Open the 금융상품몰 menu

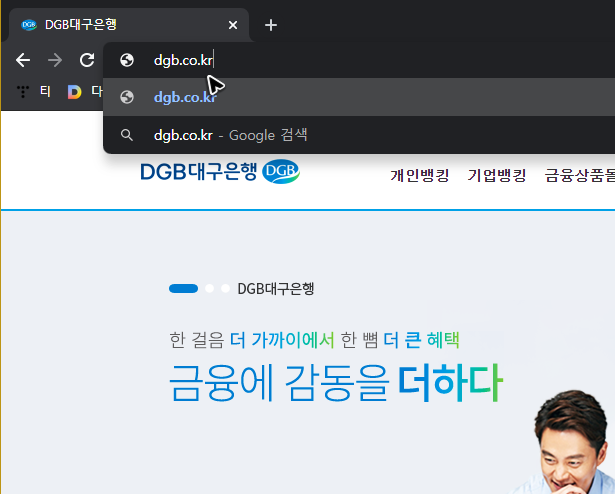580,175
